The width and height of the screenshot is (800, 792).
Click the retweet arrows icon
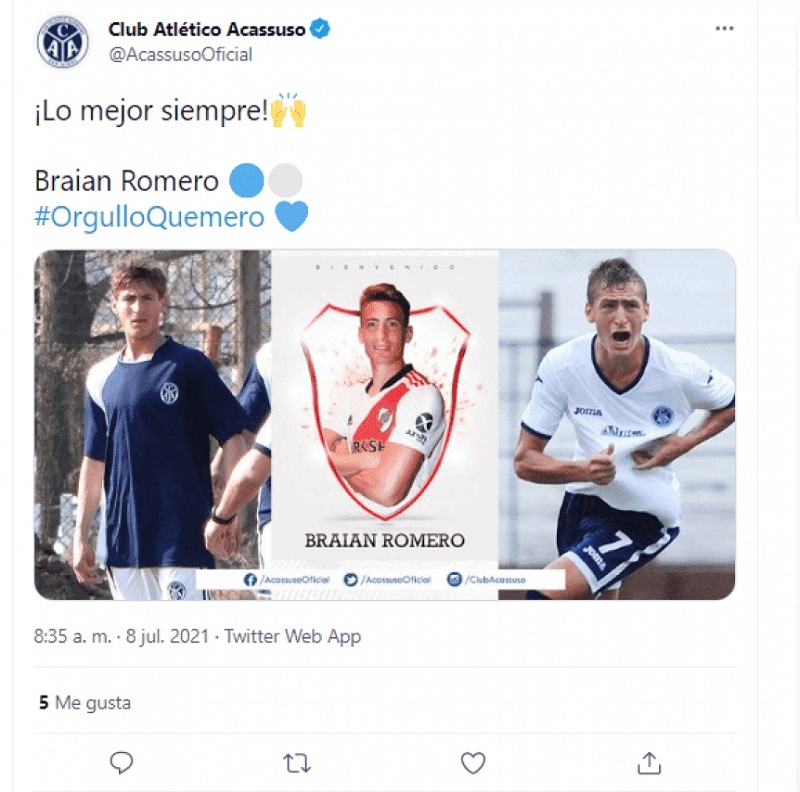[297, 763]
